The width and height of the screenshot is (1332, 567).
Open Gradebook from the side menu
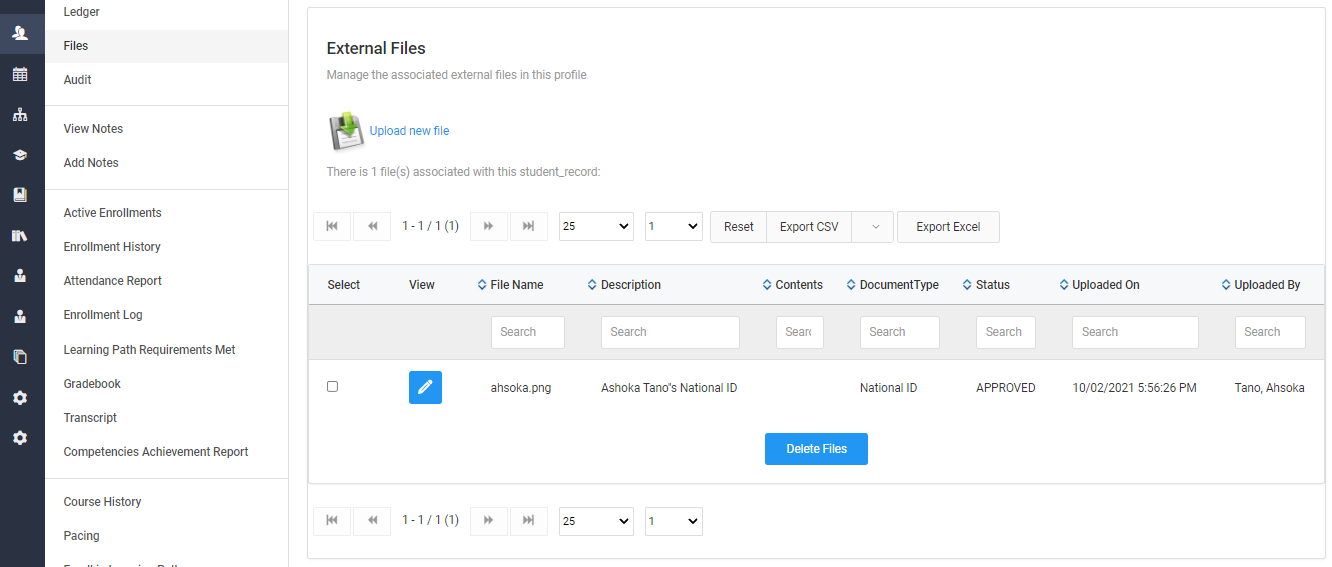tap(92, 384)
